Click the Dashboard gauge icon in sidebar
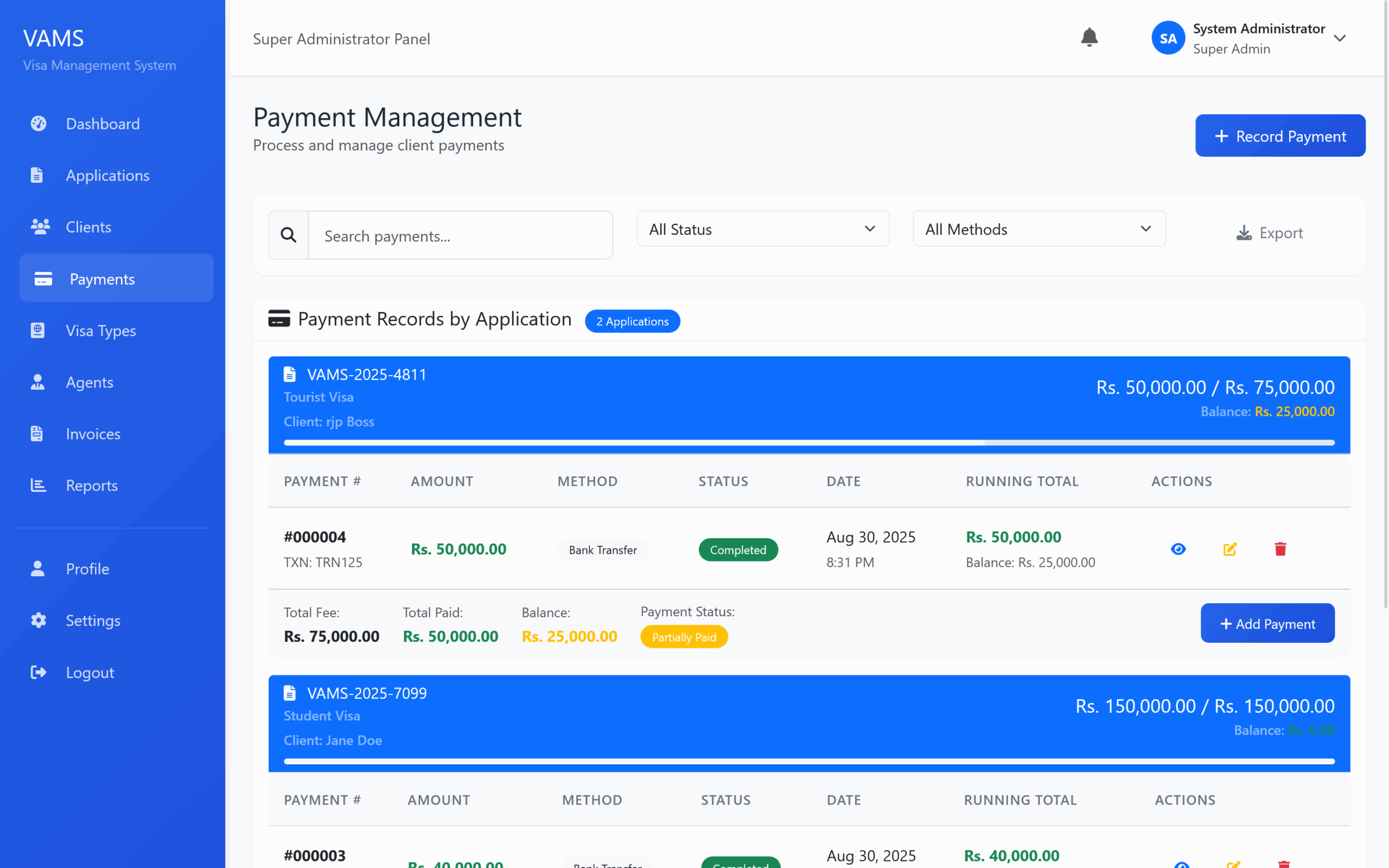Screen dimensions: 1389x868 click(x=39, y=124)
